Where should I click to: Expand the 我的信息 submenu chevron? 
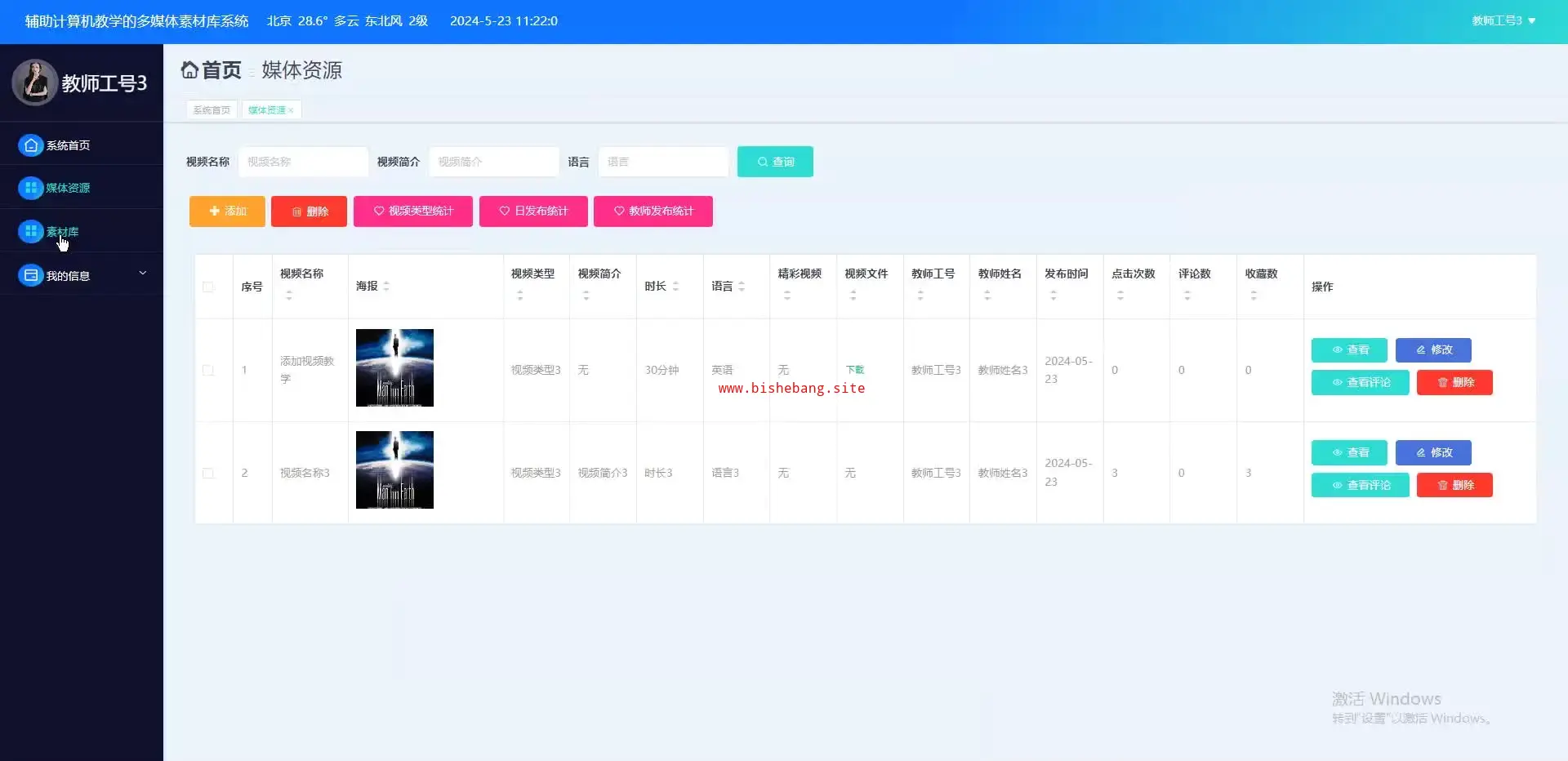(143, 274)
